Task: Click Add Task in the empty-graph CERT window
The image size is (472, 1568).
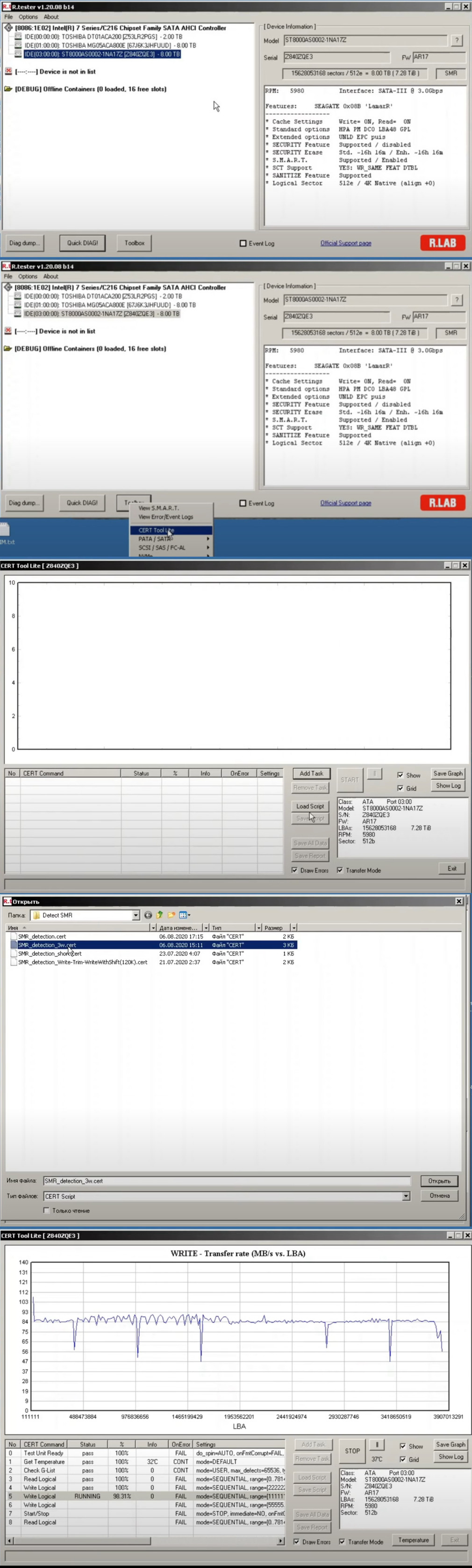Action: (311, 773)
